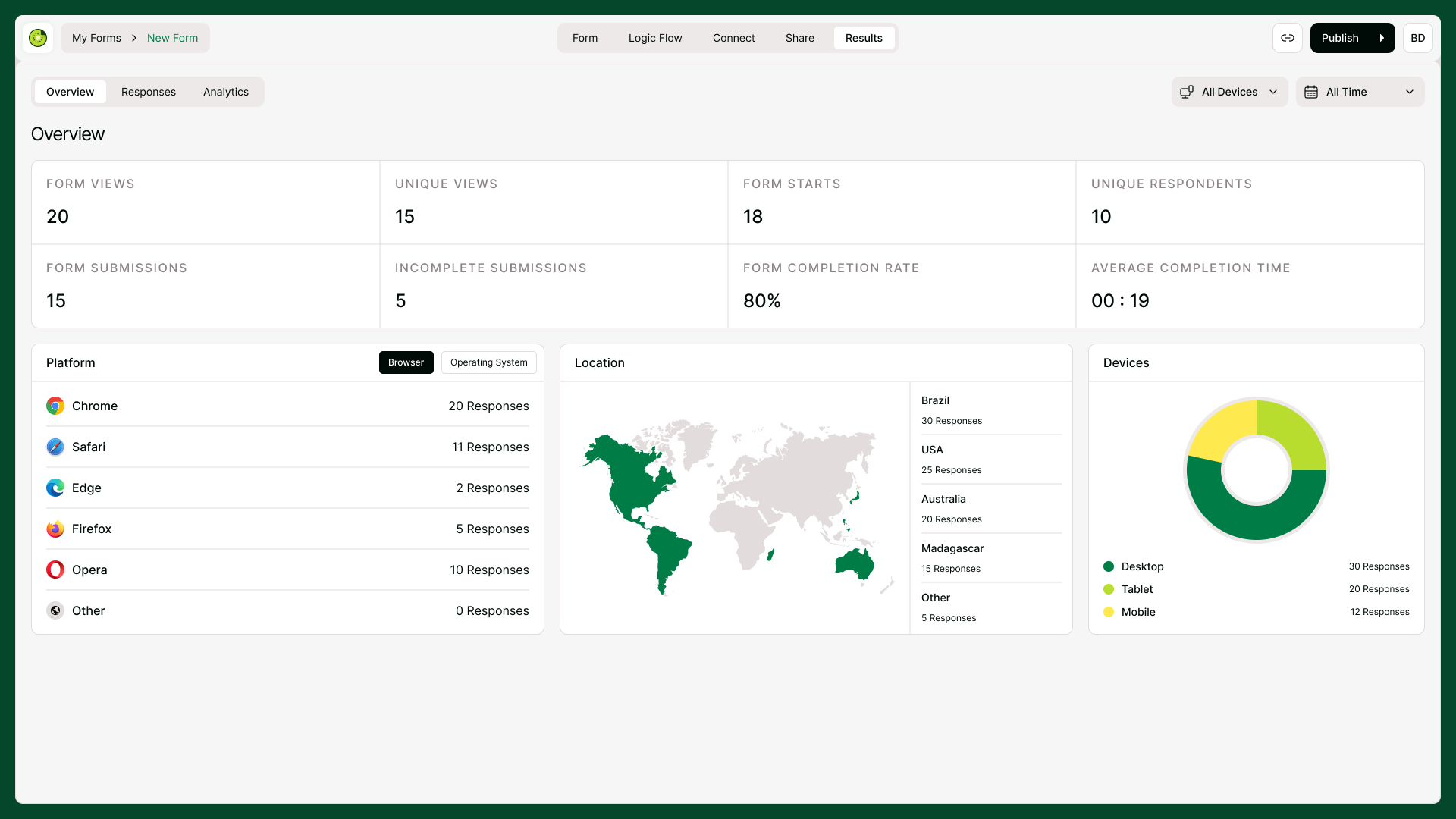1456x819 pixels.
Task: Open the Analytics sub-tab
Action: coord(225,92)
